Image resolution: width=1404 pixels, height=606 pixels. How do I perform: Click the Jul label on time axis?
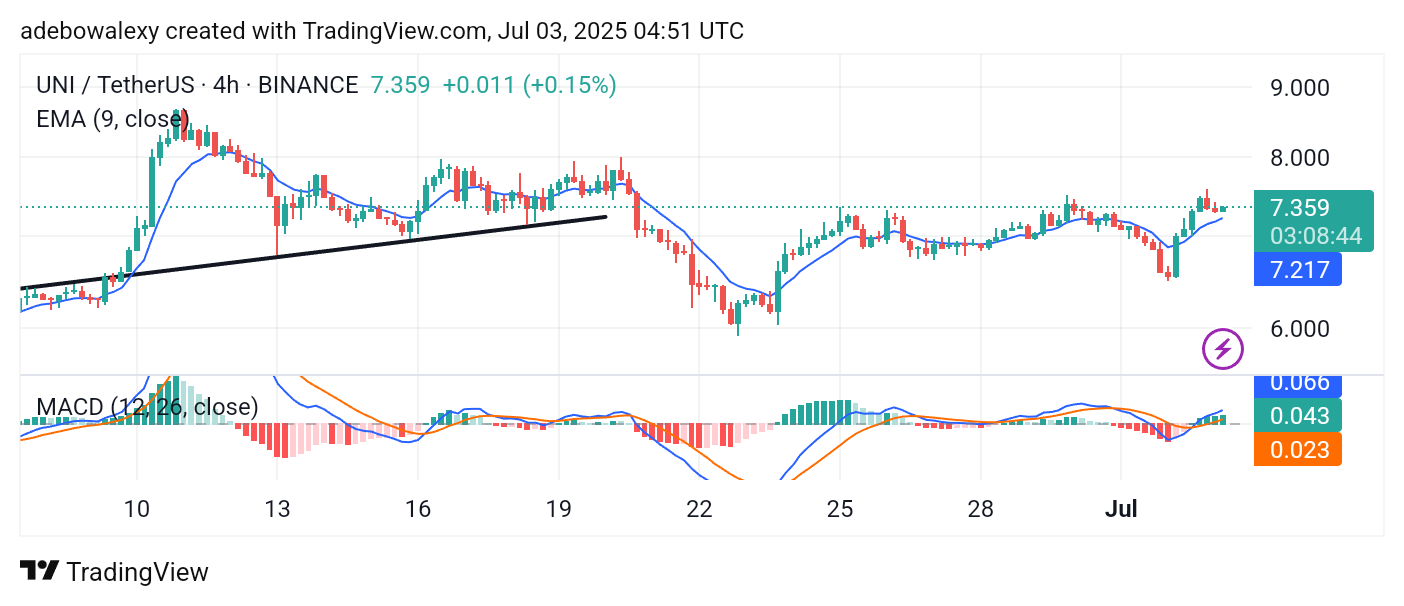click(x=1121, y=509)
